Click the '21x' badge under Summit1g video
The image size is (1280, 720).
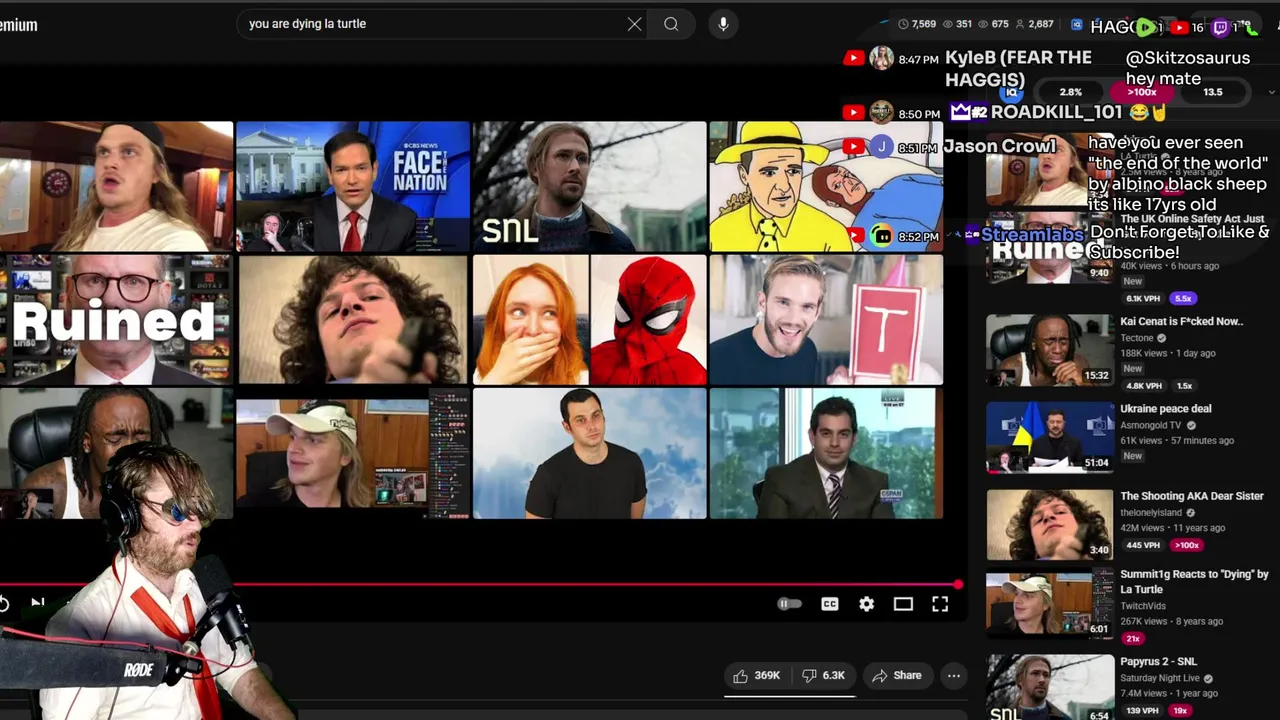1133,638
